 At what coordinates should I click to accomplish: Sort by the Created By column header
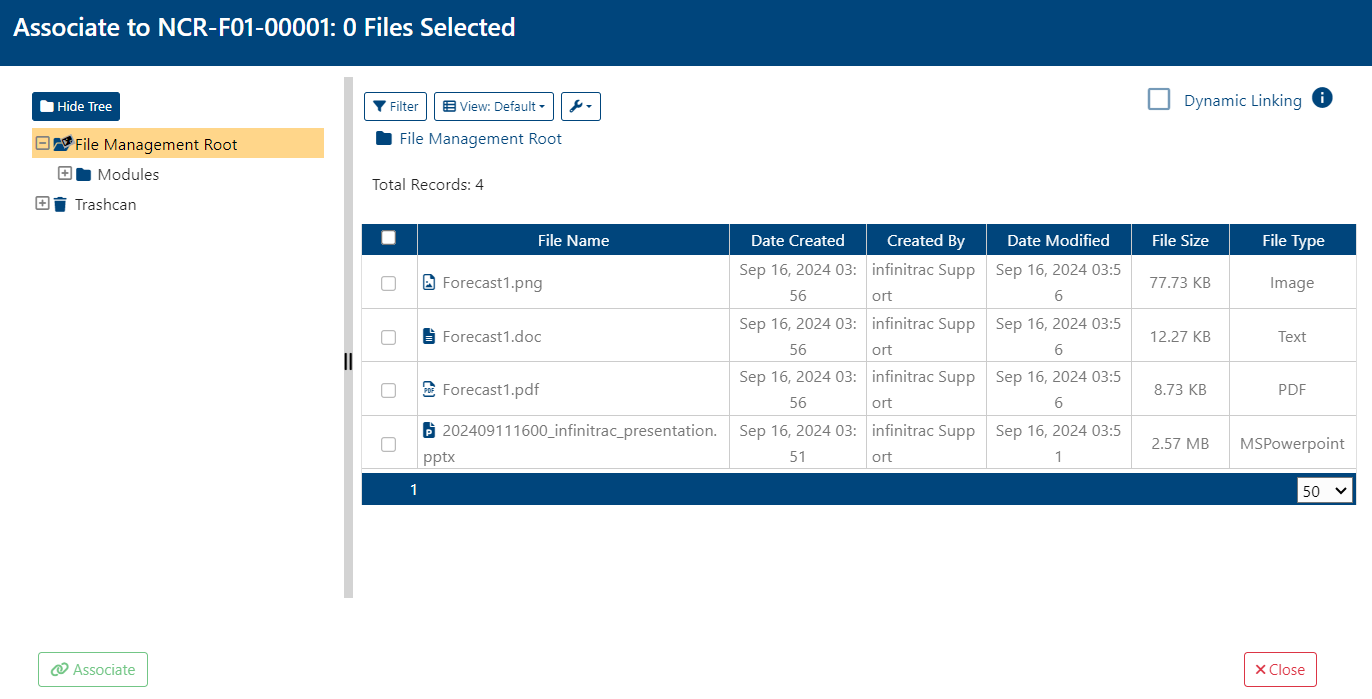(x=926, y=240)
